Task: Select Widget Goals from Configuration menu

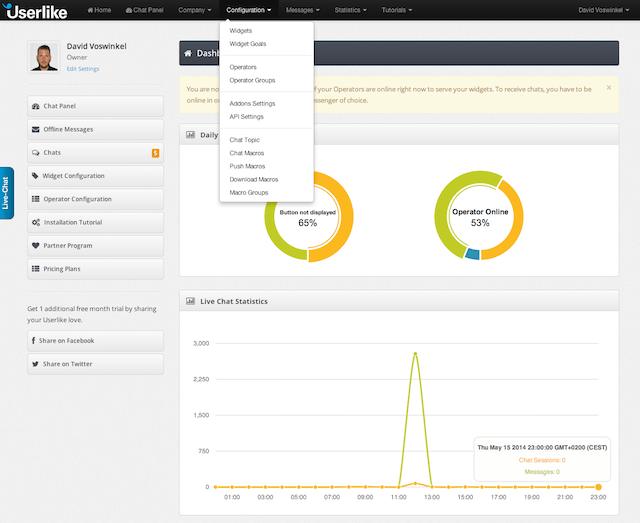Action: (248, 44)
